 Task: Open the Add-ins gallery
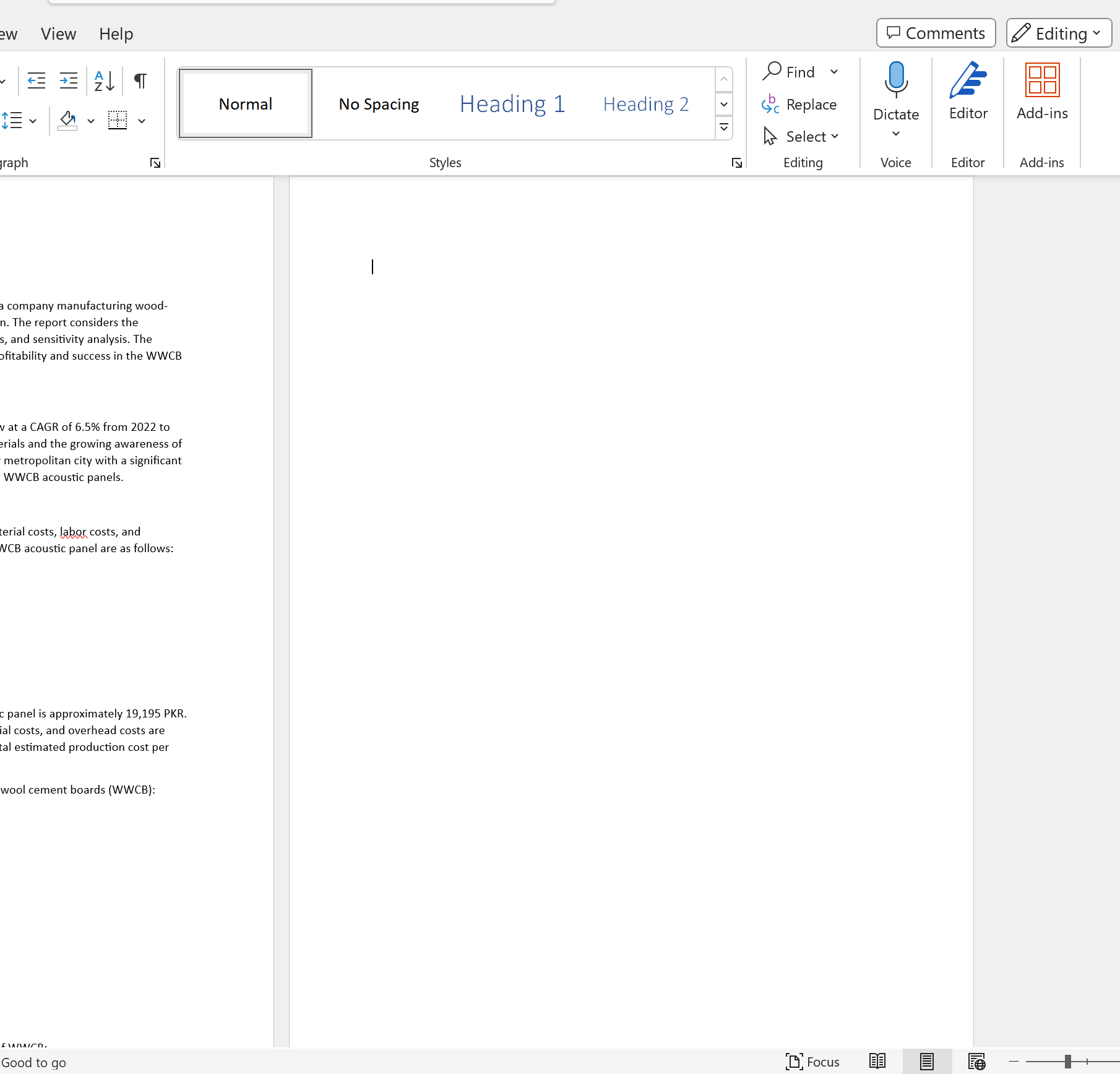1041,92
